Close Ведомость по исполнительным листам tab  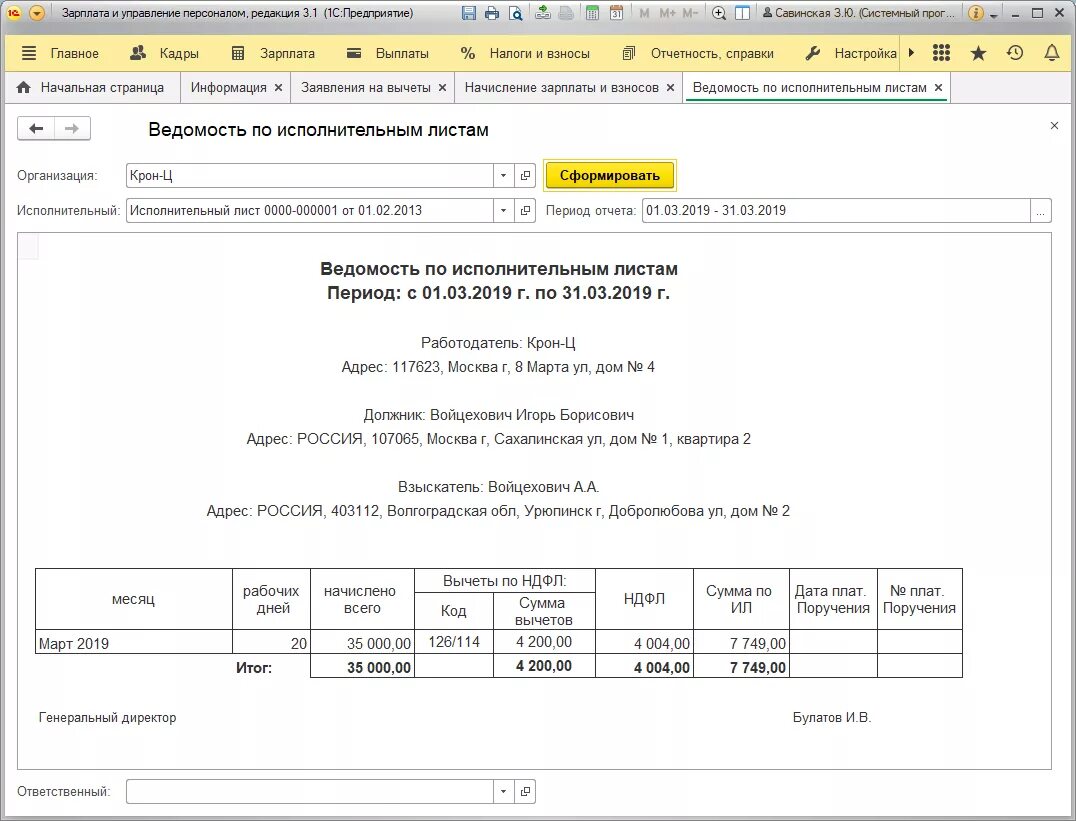938,88
